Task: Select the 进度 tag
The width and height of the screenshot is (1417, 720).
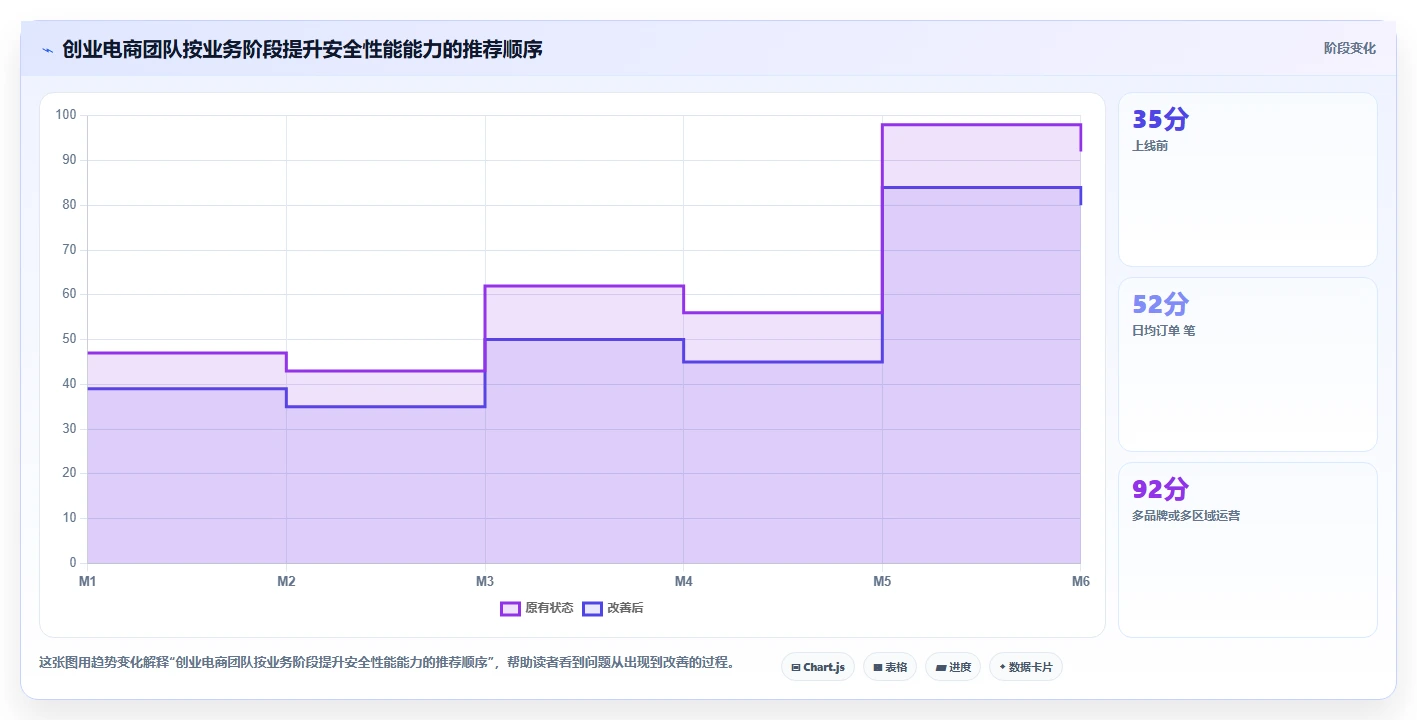Action: [x=953, y=667]
